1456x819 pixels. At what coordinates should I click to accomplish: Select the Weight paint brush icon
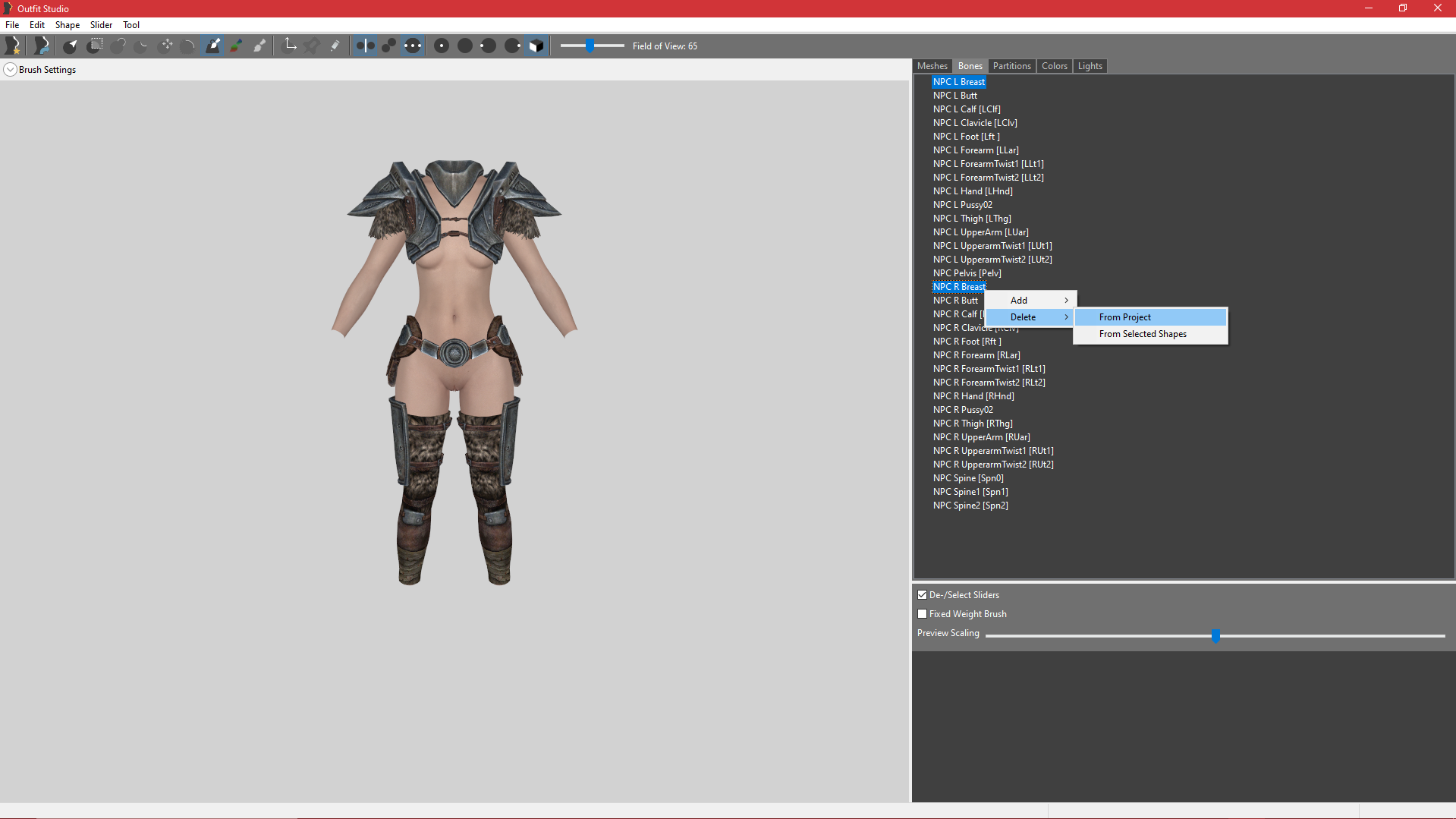coord(213,46)
